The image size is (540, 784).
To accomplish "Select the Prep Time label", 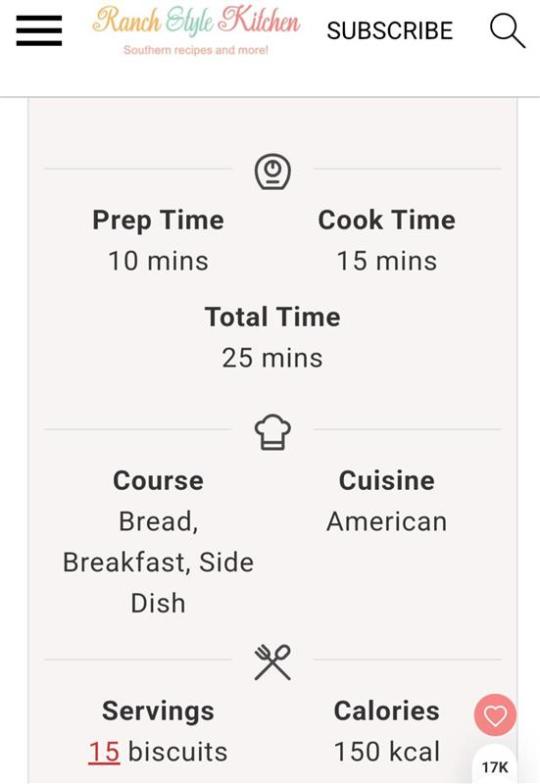I will (158, 220).
